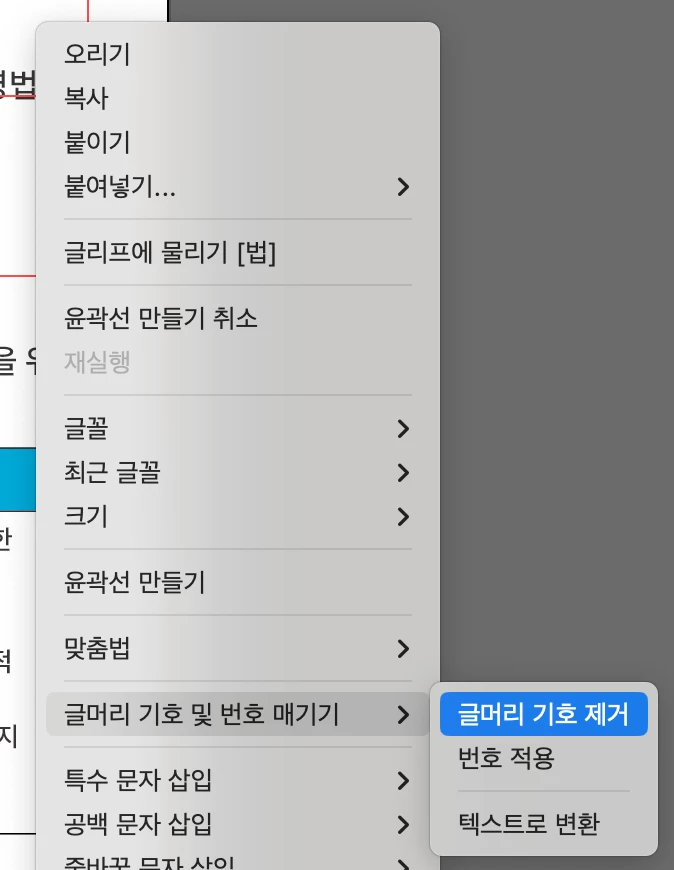The height and width of the screenshot is (870, 674).
Task: Open the 글꼴 (Font) submenu
Action: pyautogui.click(x=237, y=428)
